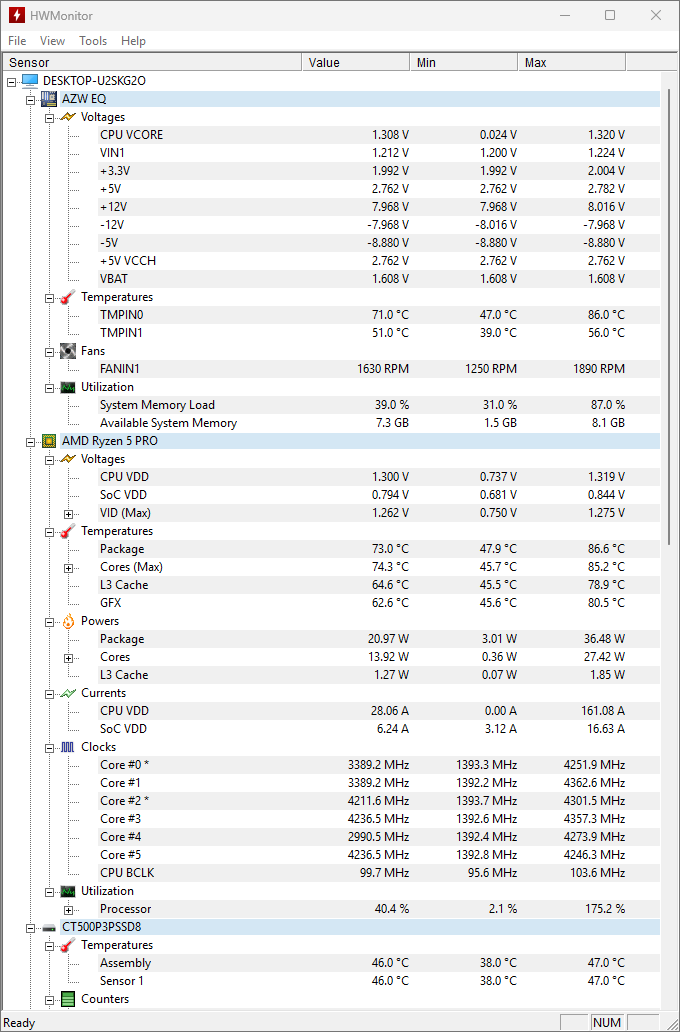The height and width of the screenshot is (1032, 680).
Task: Collapse the AMD Ryzen 5 PRO node
Action: point(30,441)
